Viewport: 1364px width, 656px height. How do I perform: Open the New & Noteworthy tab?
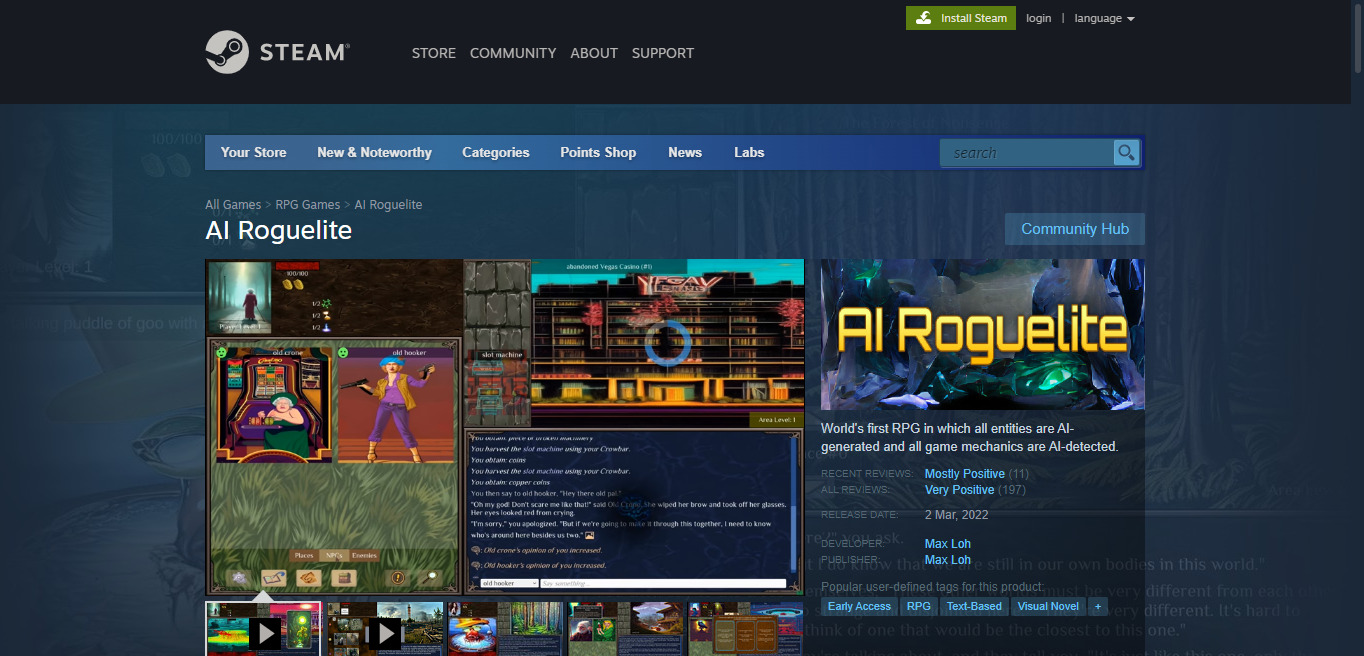(374, 152)
